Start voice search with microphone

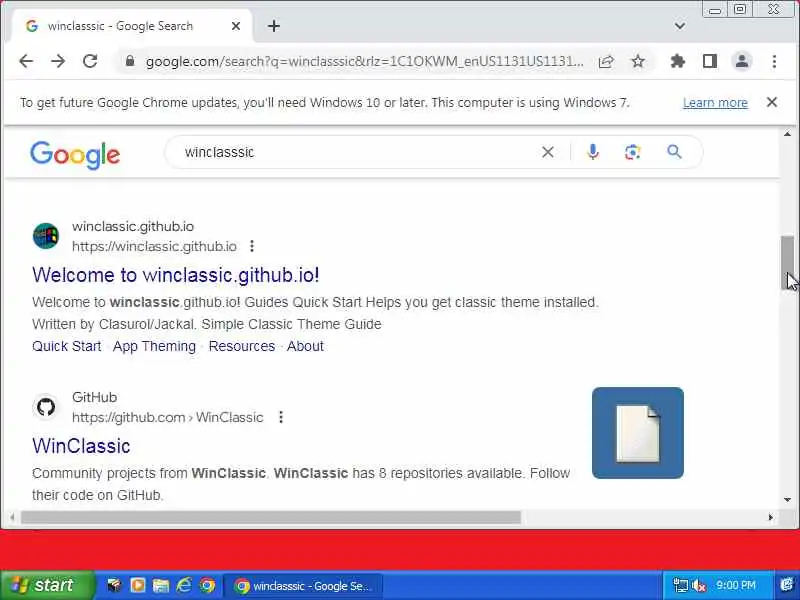592,152
